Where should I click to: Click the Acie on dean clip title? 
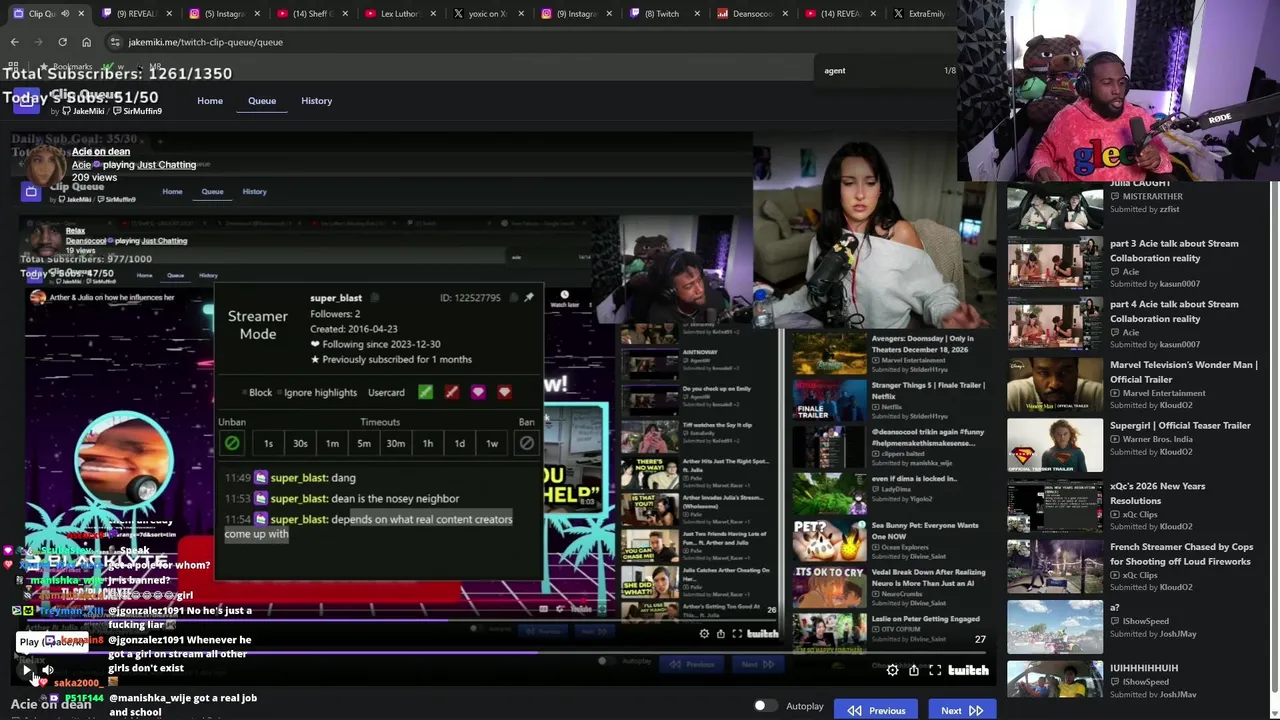(x=100, y=151)
